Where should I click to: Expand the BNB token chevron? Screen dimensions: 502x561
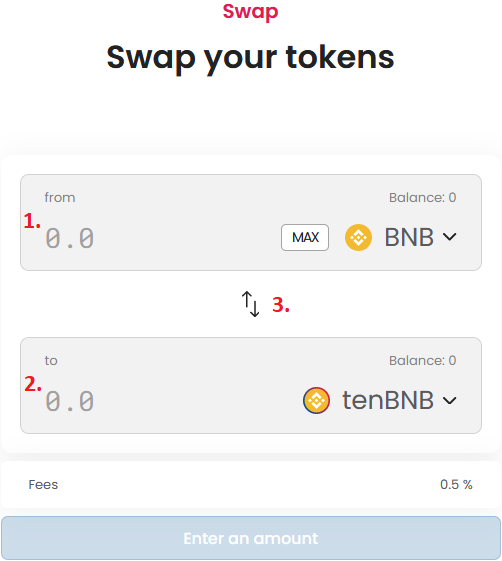click(449, 237)
